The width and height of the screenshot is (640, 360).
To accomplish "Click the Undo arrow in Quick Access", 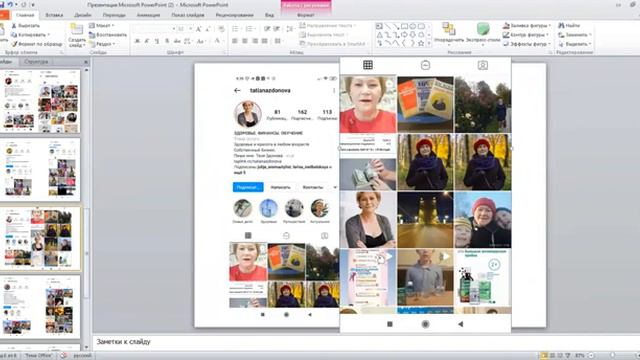I will point(11,5).
